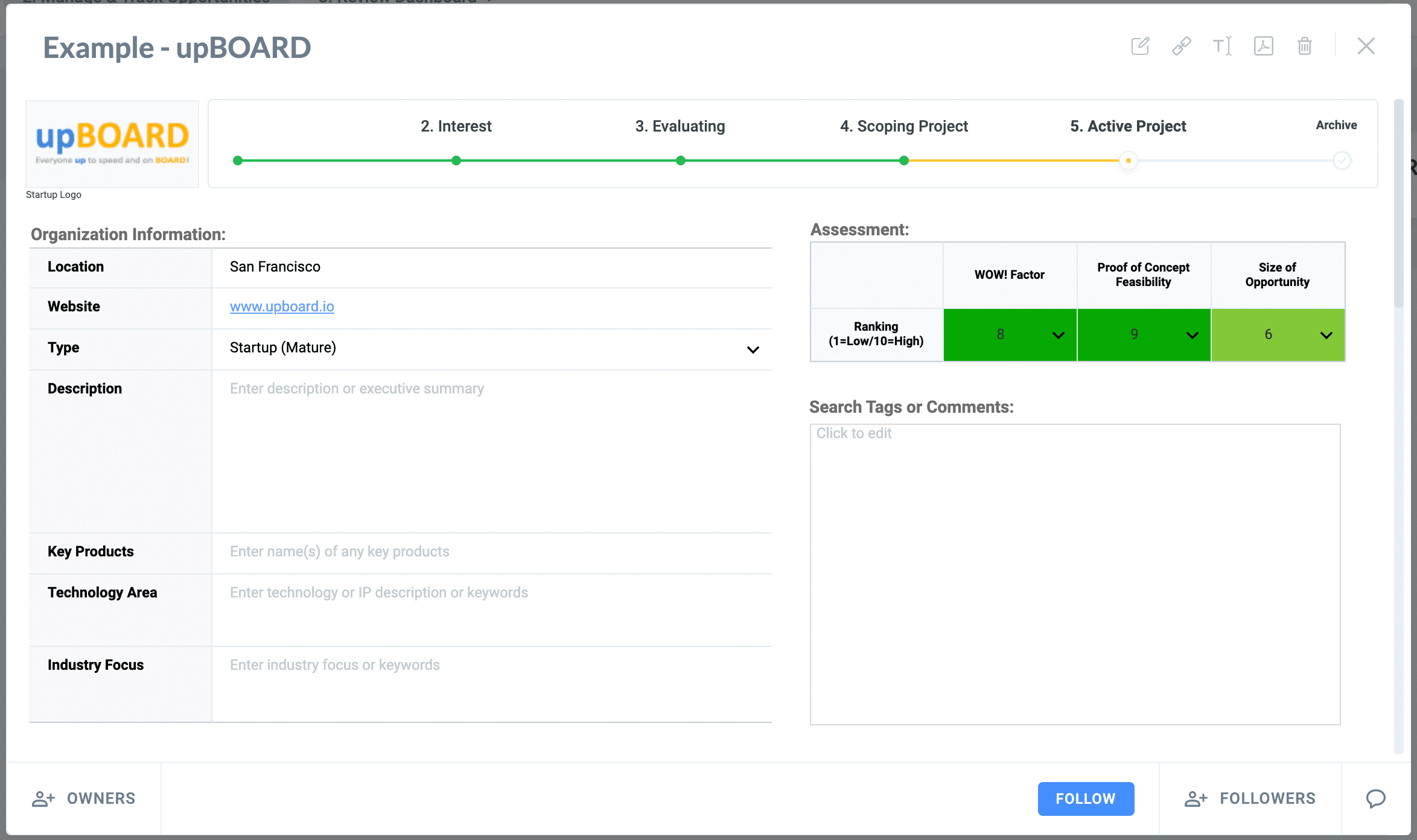
Task: Click the Key Products input field
Action: point(492,552)
